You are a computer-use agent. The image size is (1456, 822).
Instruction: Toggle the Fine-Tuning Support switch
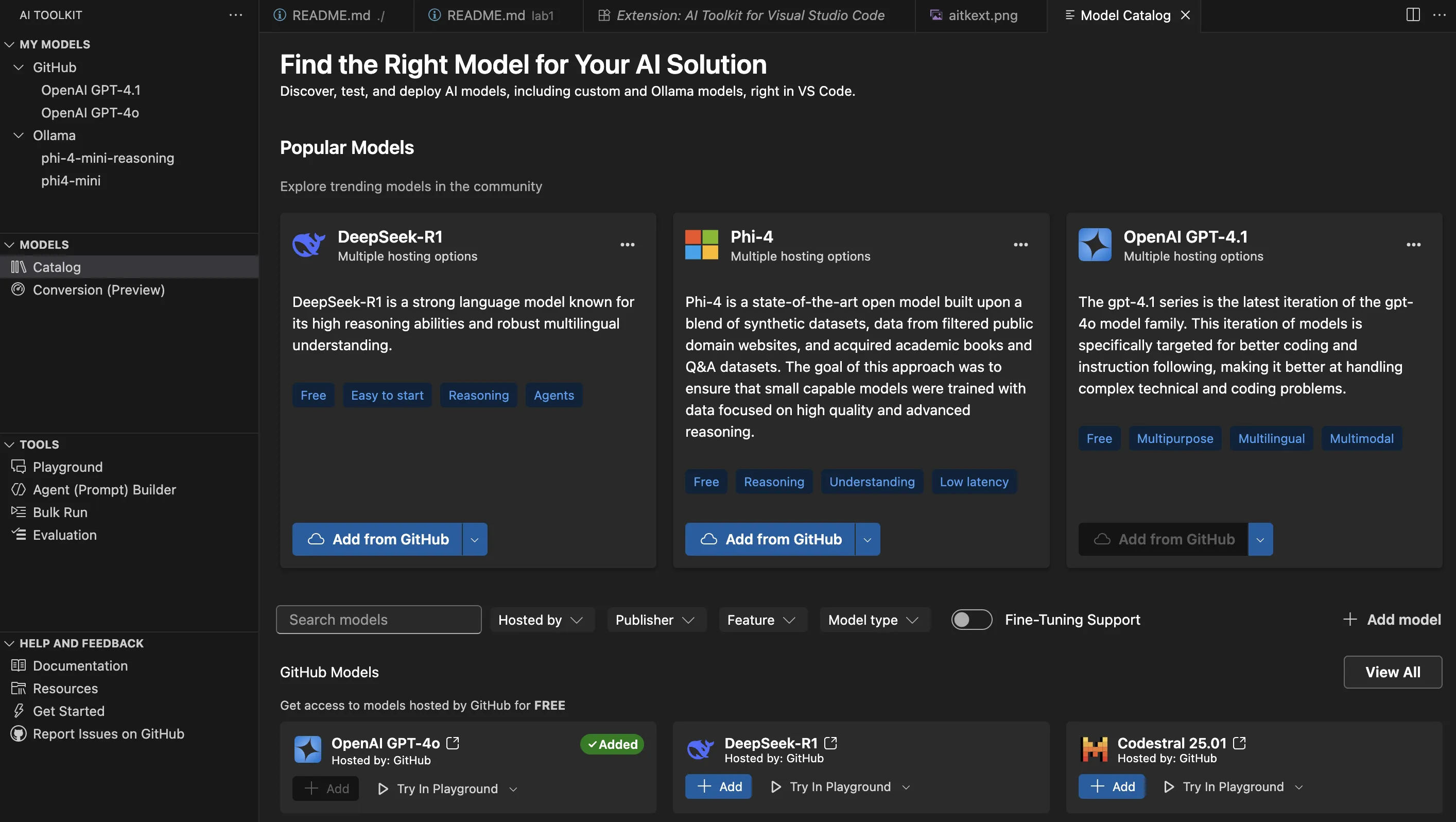point(971,620)
